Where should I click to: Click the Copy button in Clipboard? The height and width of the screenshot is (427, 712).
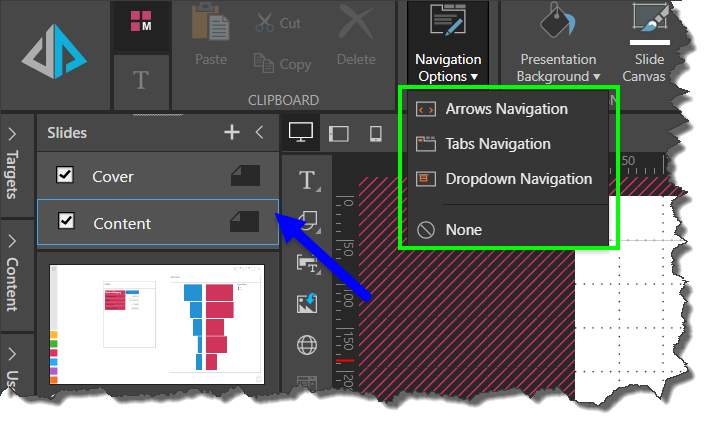[282, 64]
